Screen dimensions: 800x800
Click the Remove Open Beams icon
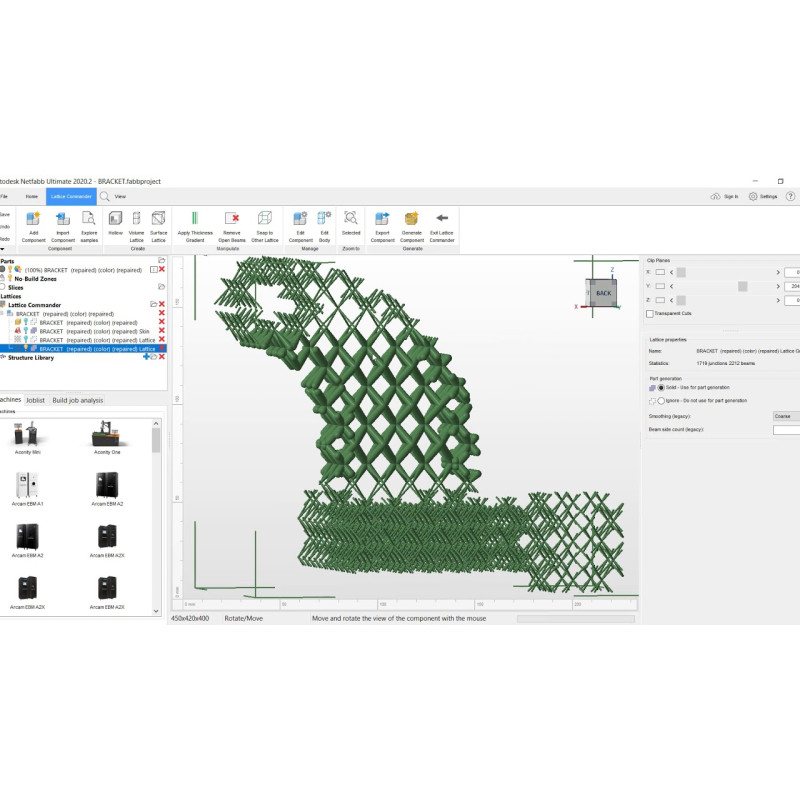[x=232, y=218]
